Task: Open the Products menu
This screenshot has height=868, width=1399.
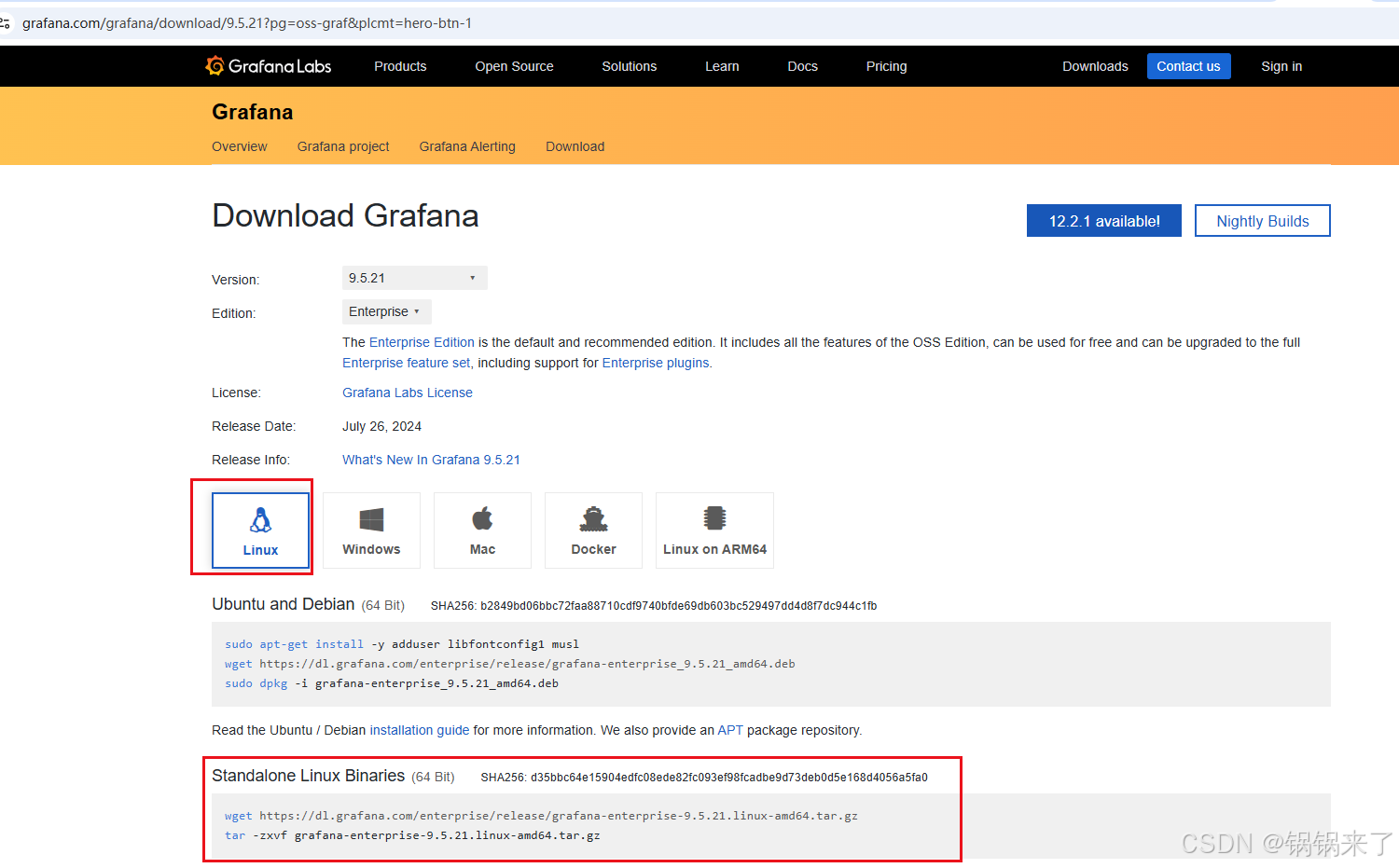Action: pos(400,66)
